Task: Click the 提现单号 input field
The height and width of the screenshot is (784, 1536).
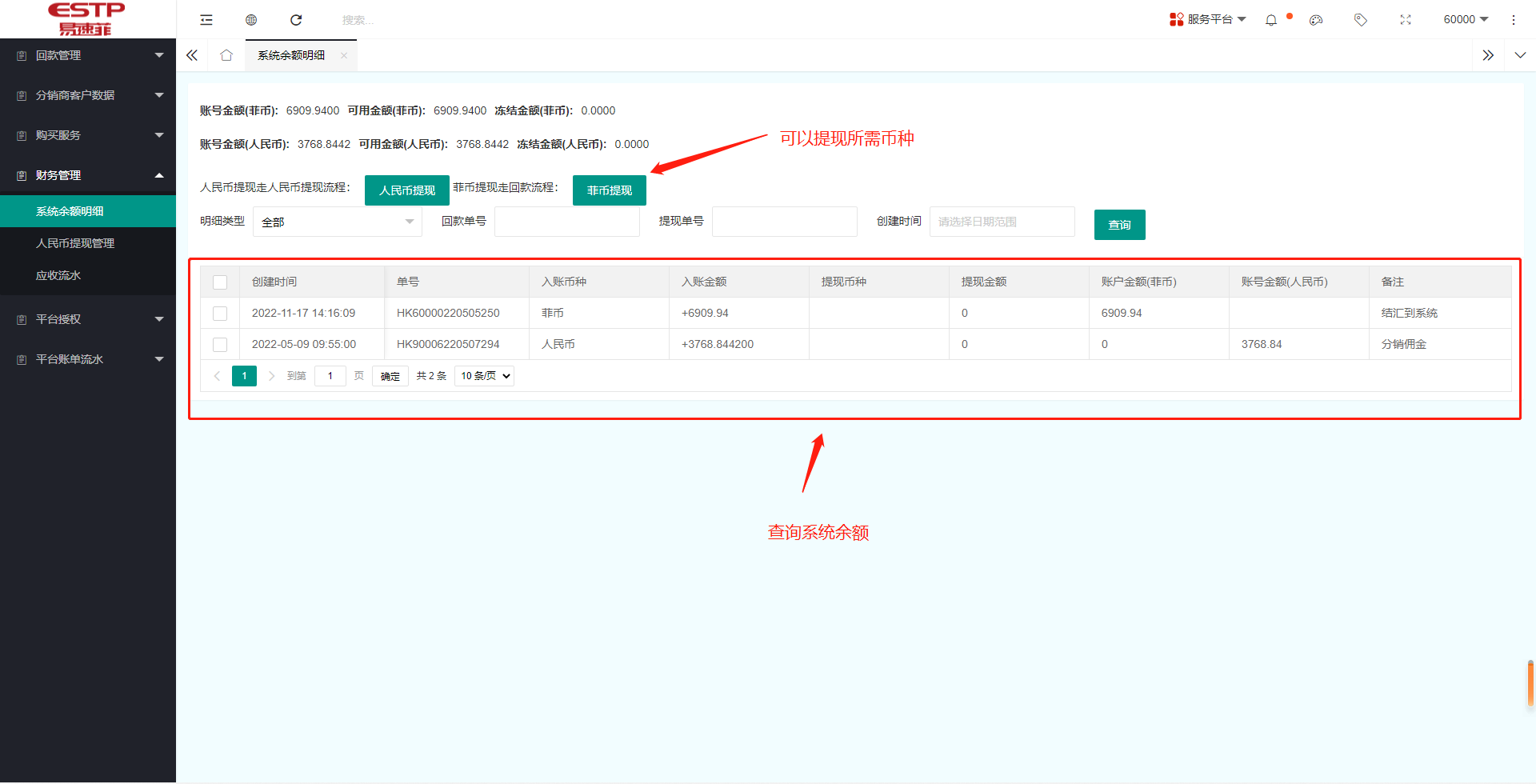Action: (x=784, y=221)
